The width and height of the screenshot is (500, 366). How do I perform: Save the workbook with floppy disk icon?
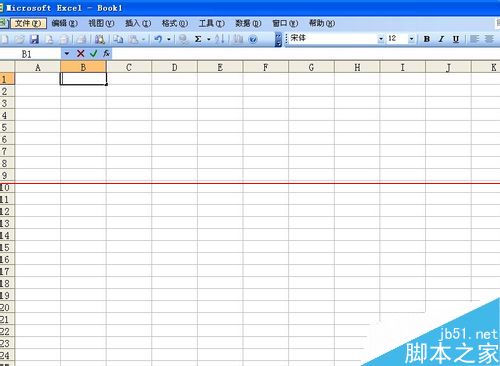[34, 39]
